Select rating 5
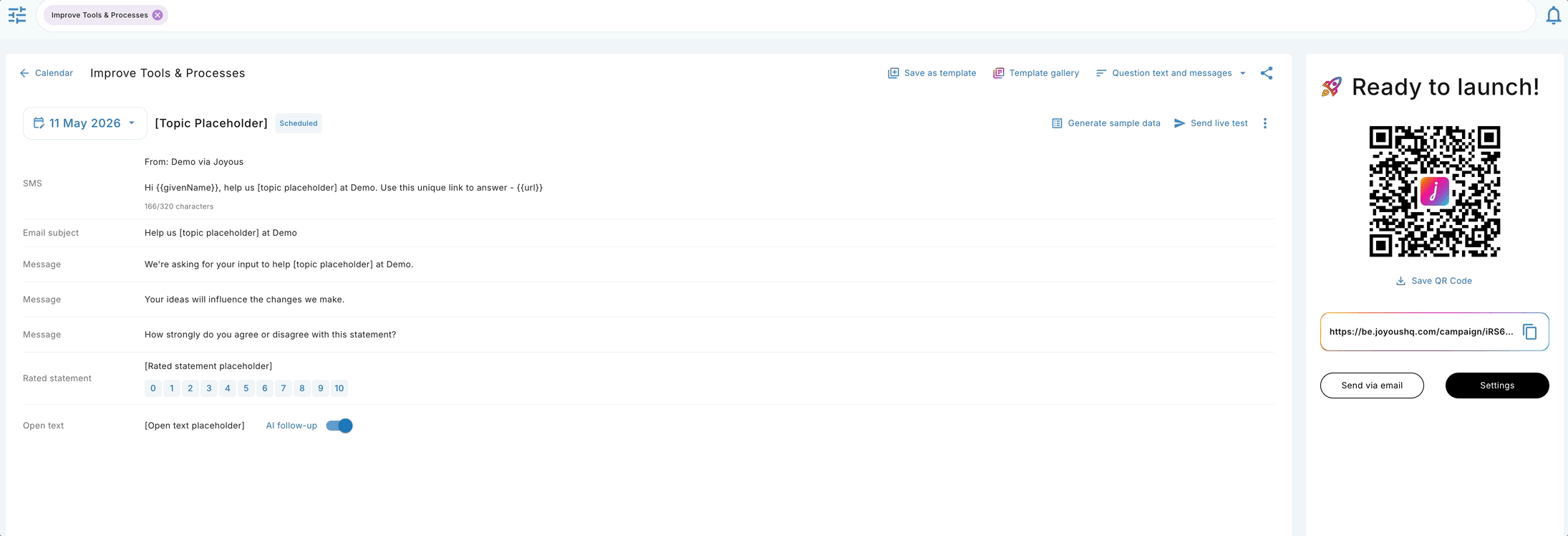 coord(246,388)
